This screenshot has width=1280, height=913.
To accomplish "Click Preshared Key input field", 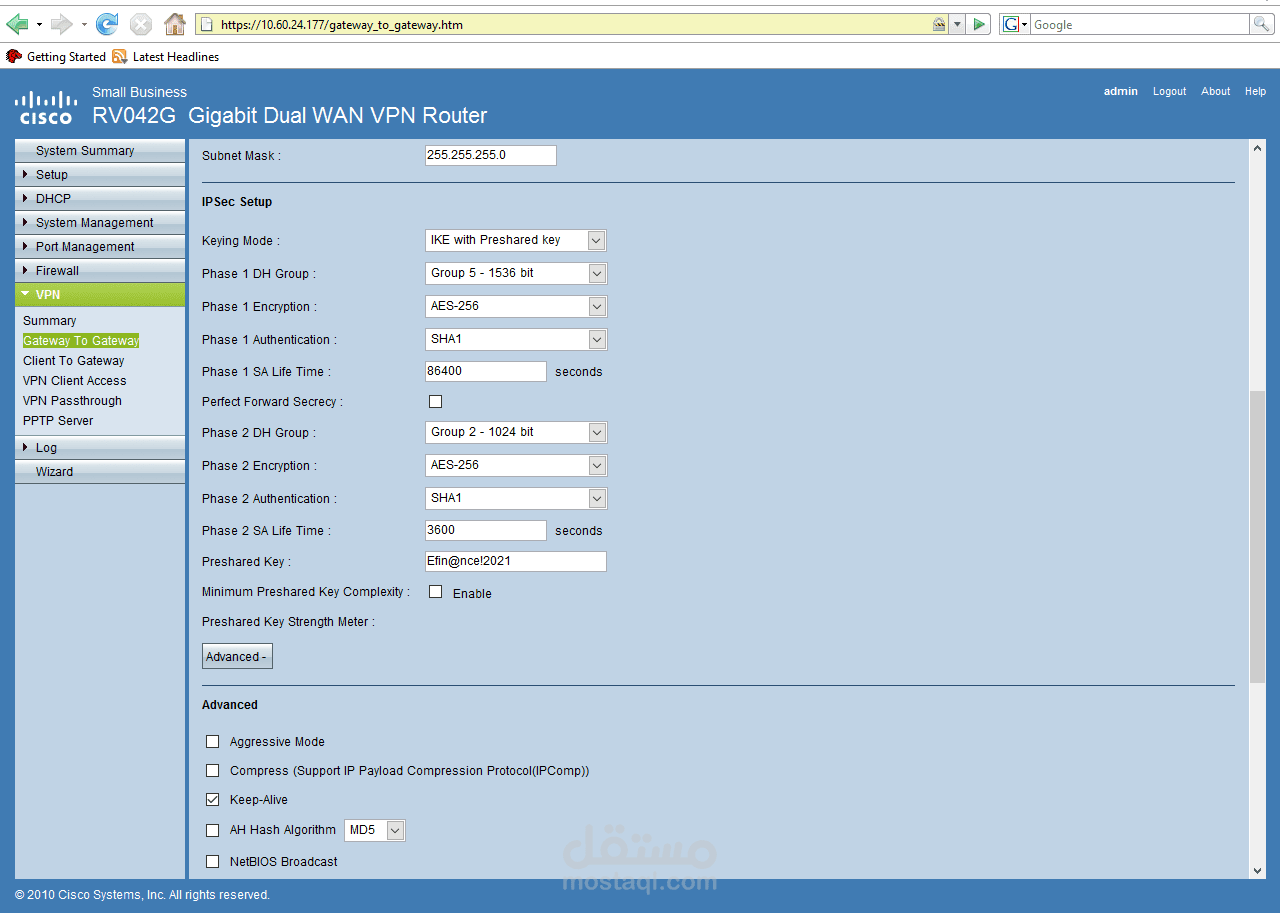I will coord(516,562).
